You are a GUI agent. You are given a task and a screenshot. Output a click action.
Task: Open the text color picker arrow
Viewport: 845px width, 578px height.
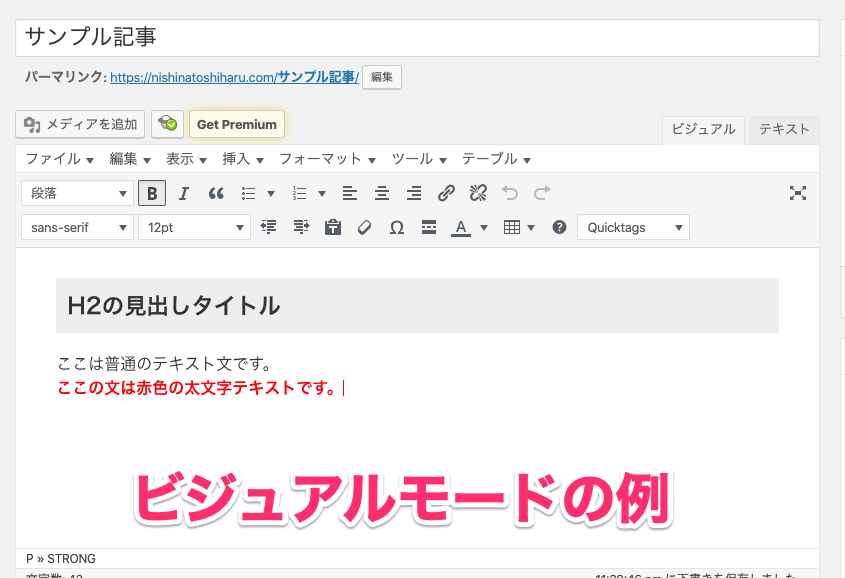[484, 227]
